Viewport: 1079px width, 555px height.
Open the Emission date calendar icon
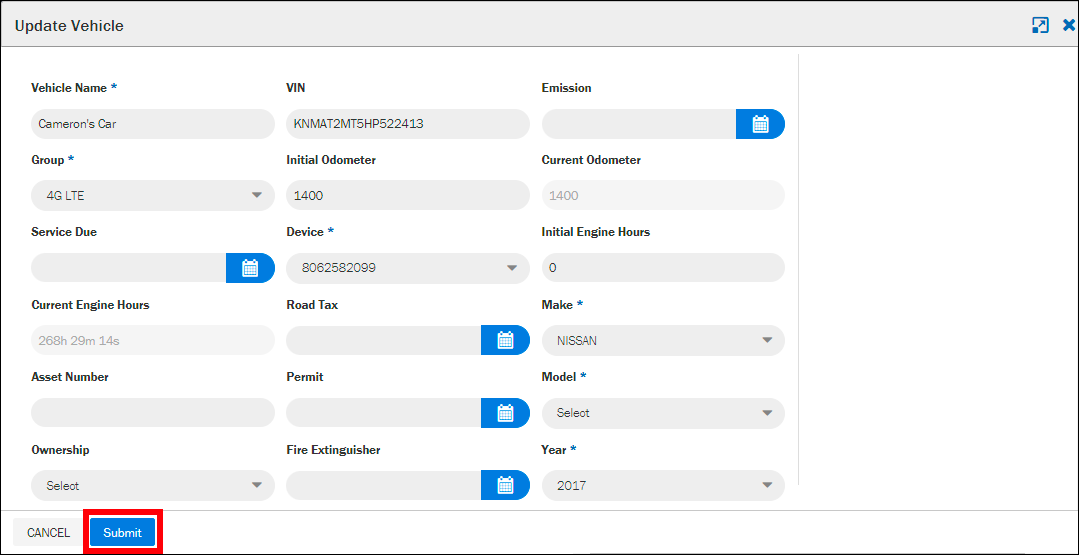[x=760, y=124]
